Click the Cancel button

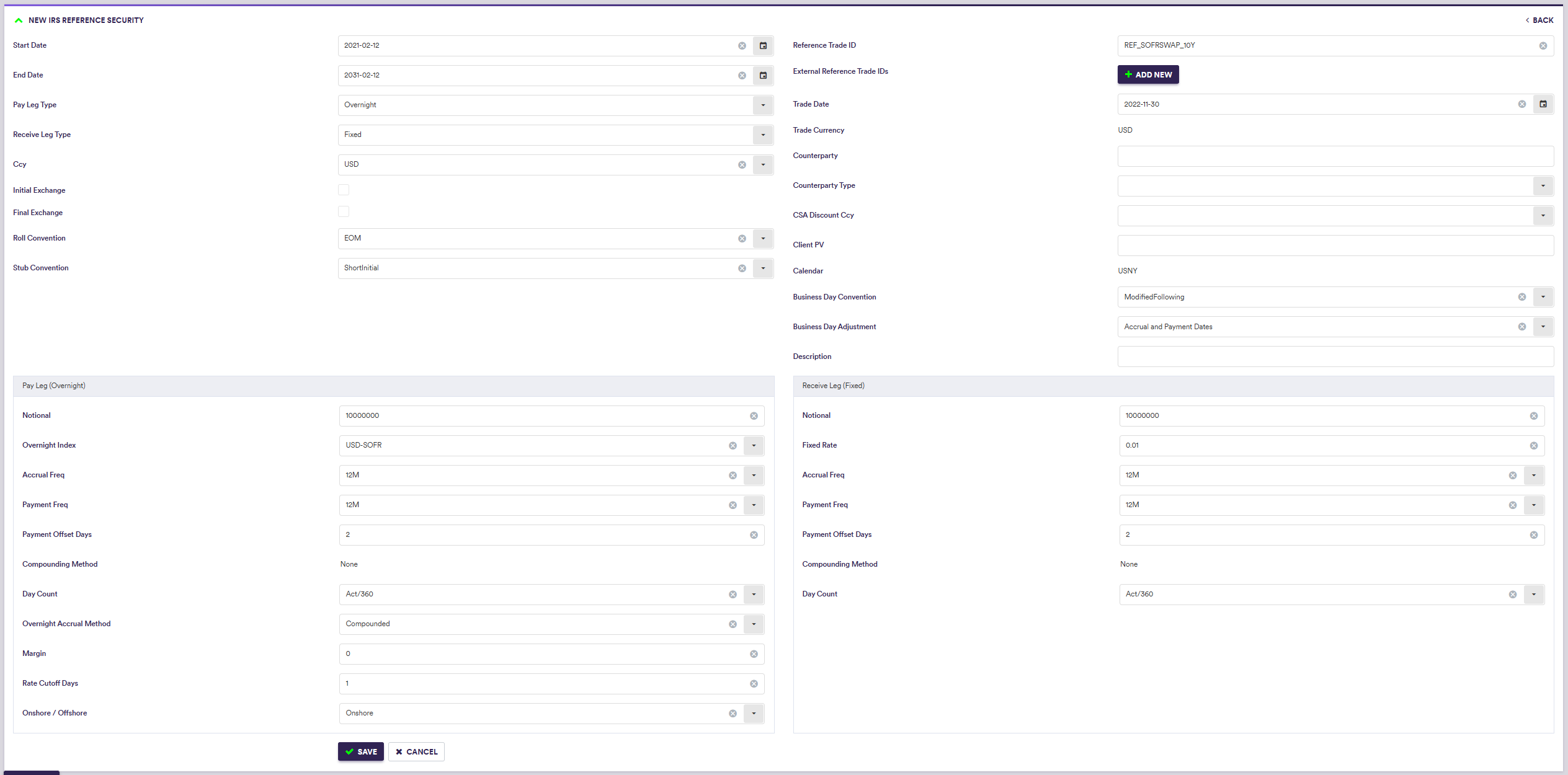[416, 751]
